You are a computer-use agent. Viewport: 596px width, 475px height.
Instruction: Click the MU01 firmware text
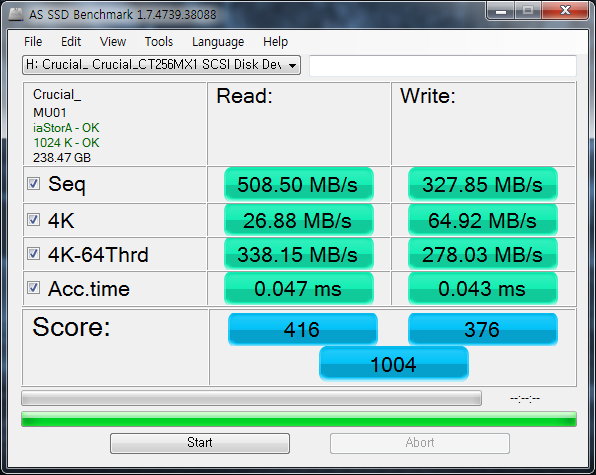coord(50,113)
